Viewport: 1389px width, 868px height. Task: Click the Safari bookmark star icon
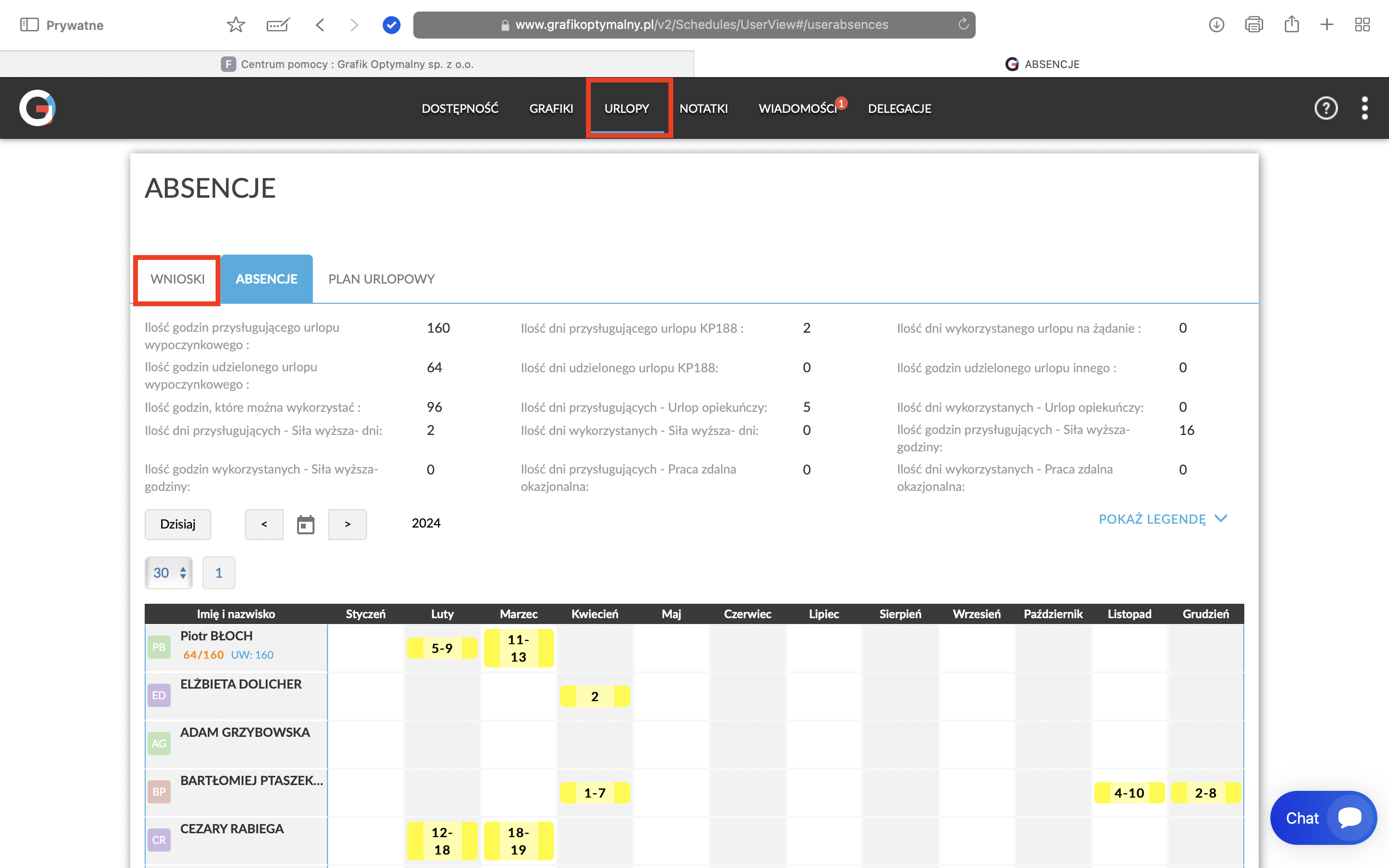236,25
